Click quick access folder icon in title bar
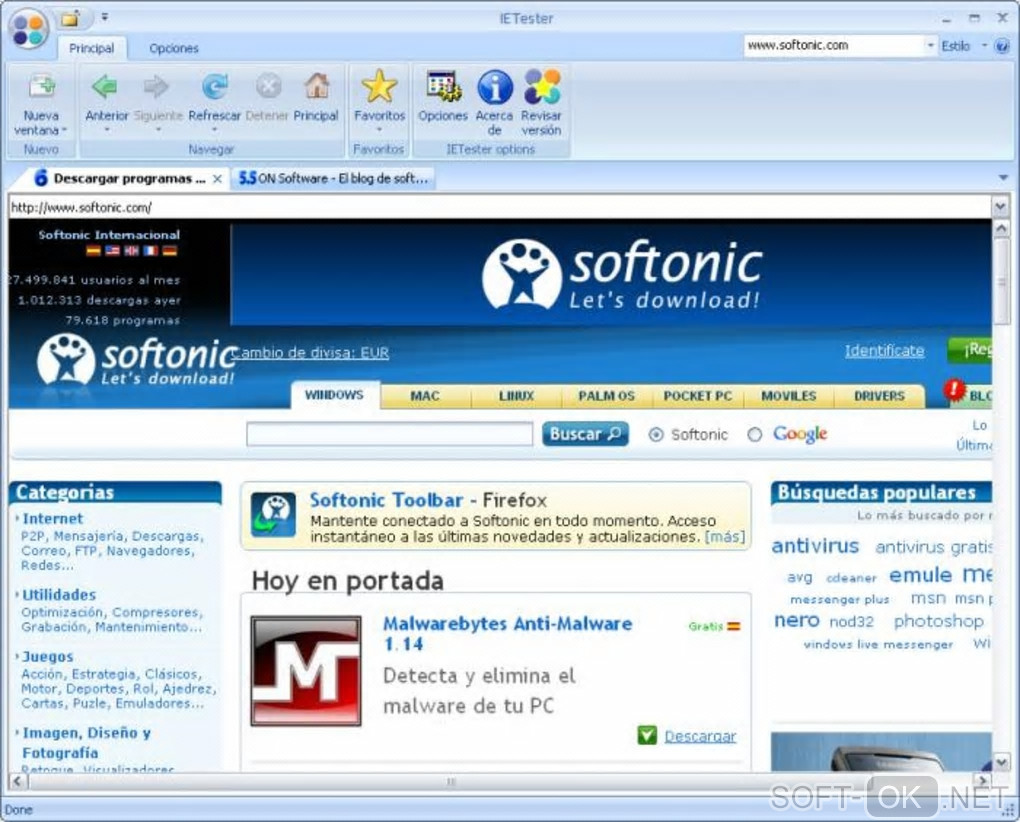The height and width of the screenshot is (822, 1020). tap(70, 19)
